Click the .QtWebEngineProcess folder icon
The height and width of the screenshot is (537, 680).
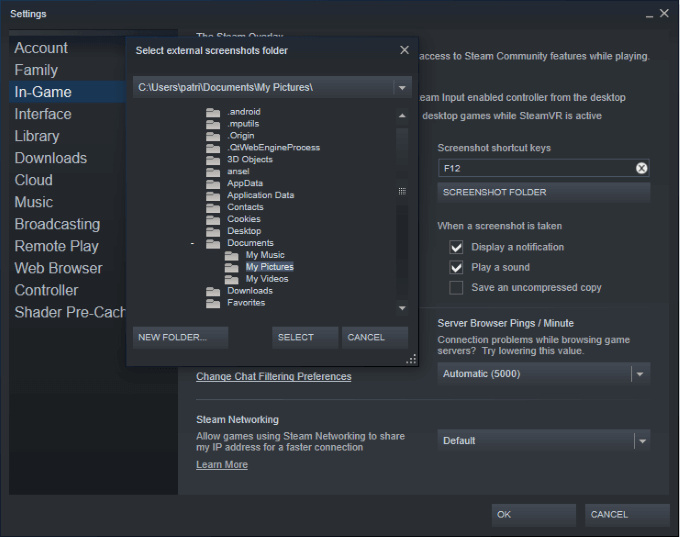click(x=212, y=148)
